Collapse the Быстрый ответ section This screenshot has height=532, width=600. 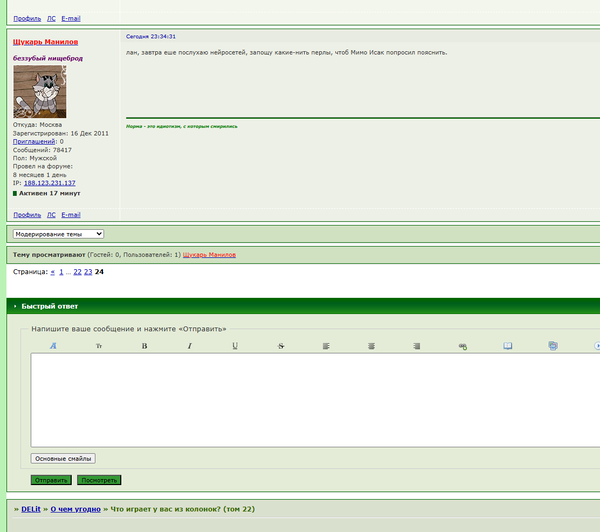pyautogui.click(x=16, y=306)
